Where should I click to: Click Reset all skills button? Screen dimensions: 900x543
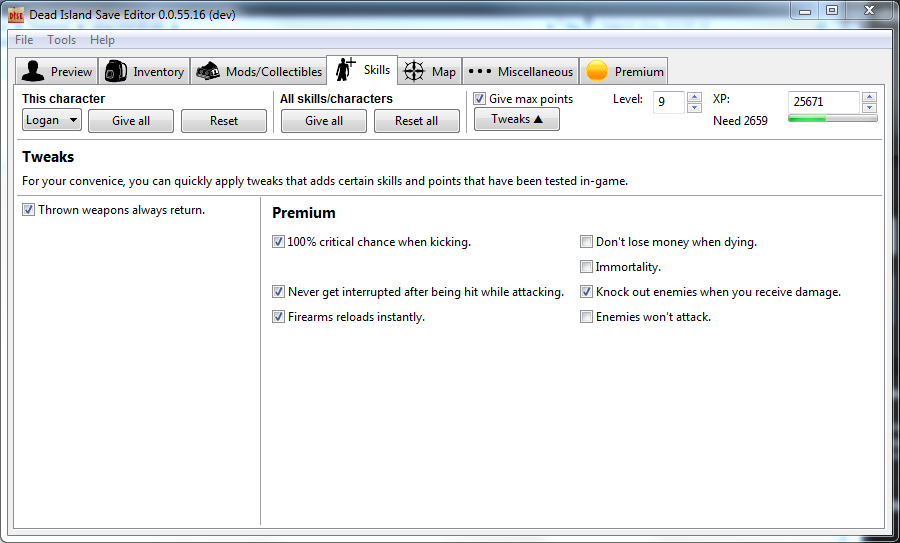tap(416, 121)
